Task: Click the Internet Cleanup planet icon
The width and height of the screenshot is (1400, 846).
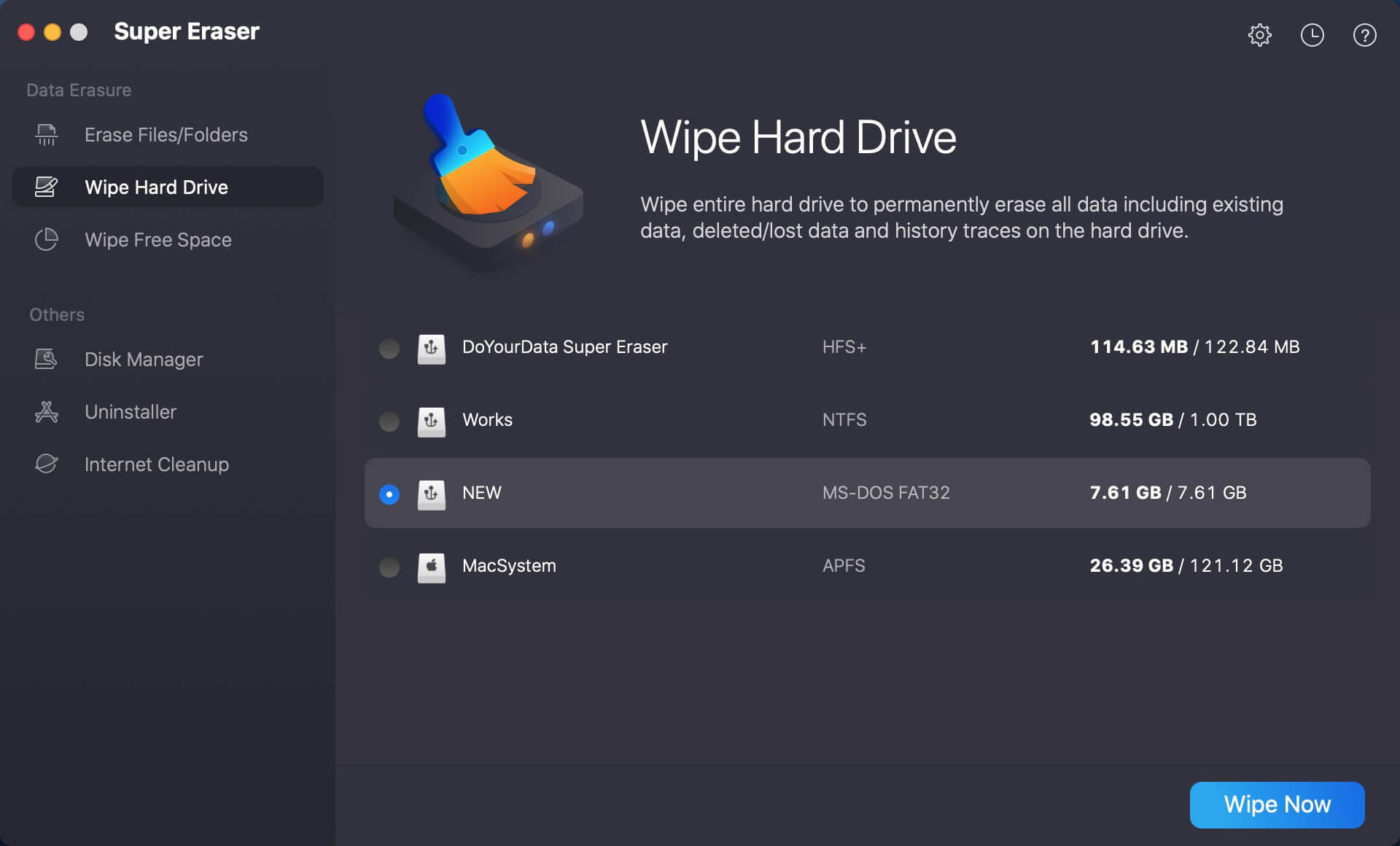Action: [x=47, y=465]
